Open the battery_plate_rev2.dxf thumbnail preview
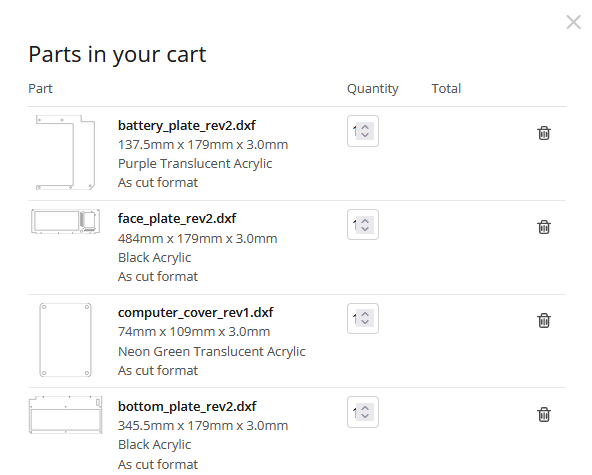 pos(65,153)
